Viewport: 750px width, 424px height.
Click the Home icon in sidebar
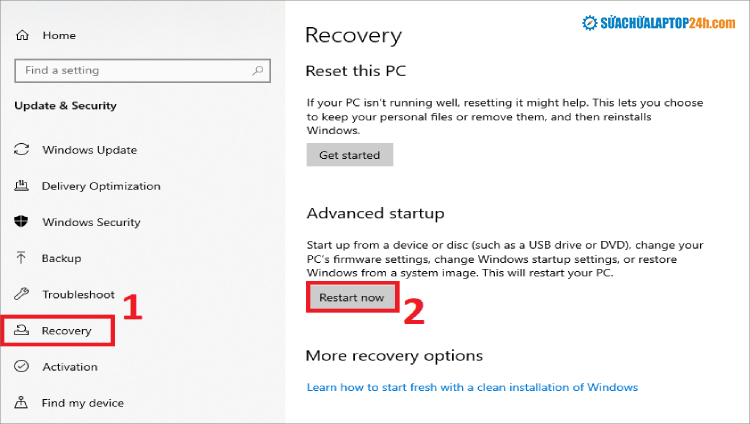coord(22,36)
